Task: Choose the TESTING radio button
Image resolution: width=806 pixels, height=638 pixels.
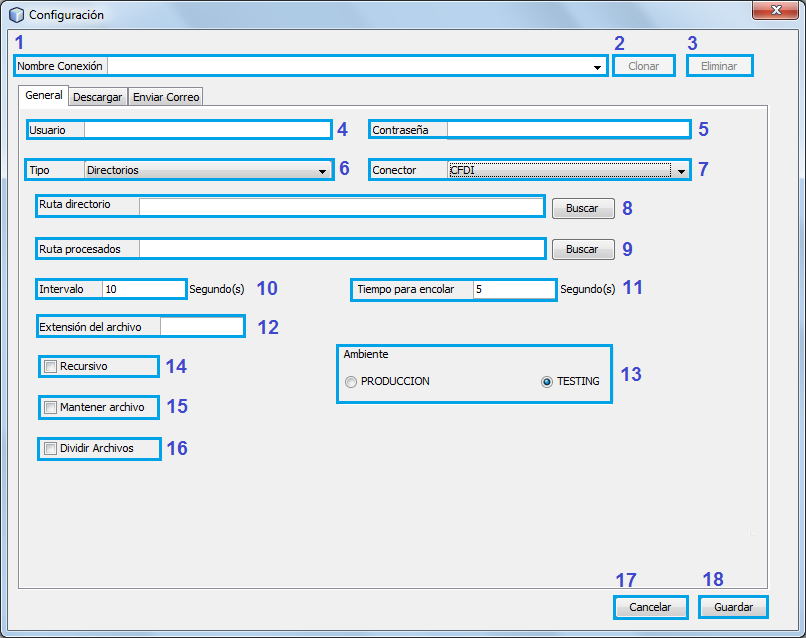Action: (546, 382)
